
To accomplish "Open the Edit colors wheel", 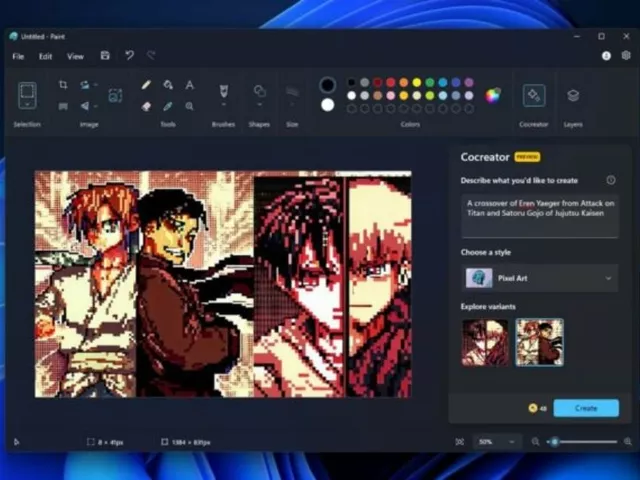I will tap(493, 96).
